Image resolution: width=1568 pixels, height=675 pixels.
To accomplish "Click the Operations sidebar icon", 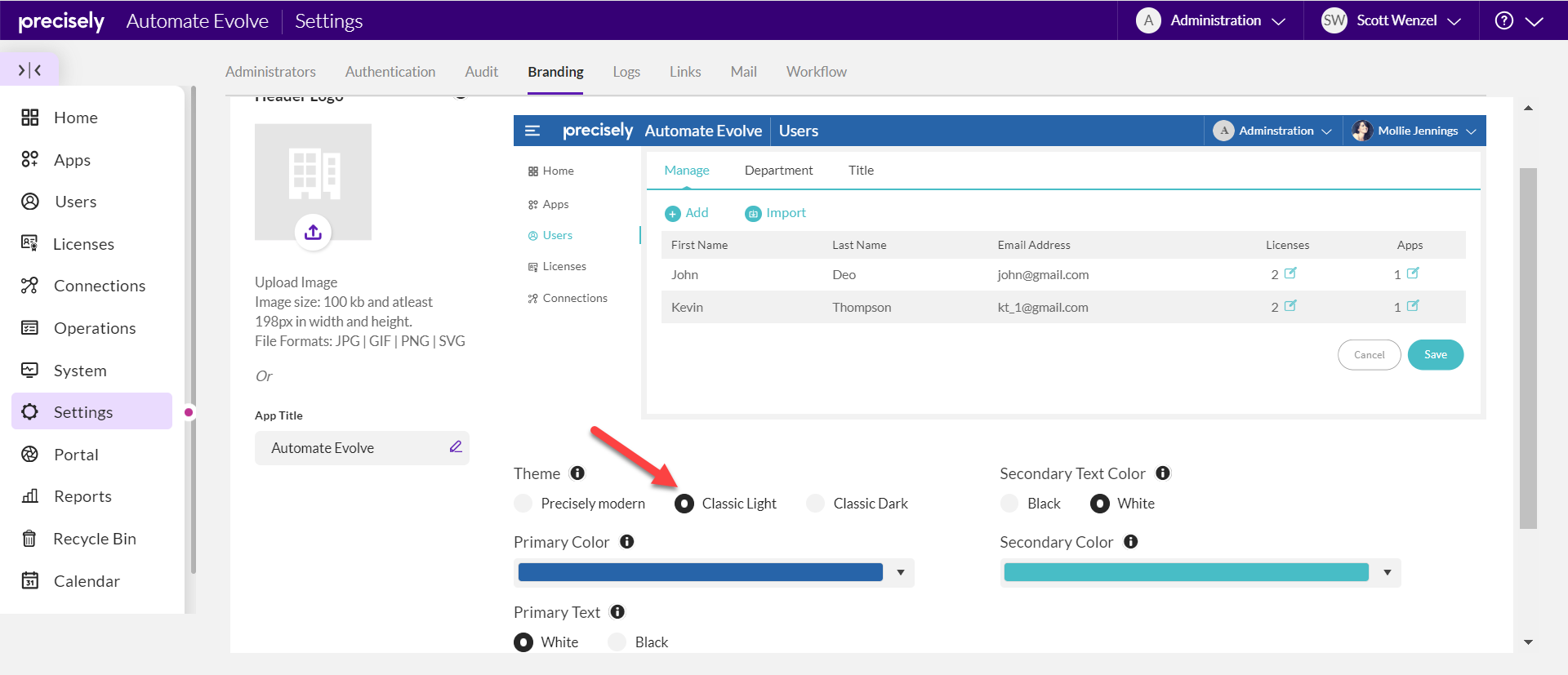I will point(30,328).
